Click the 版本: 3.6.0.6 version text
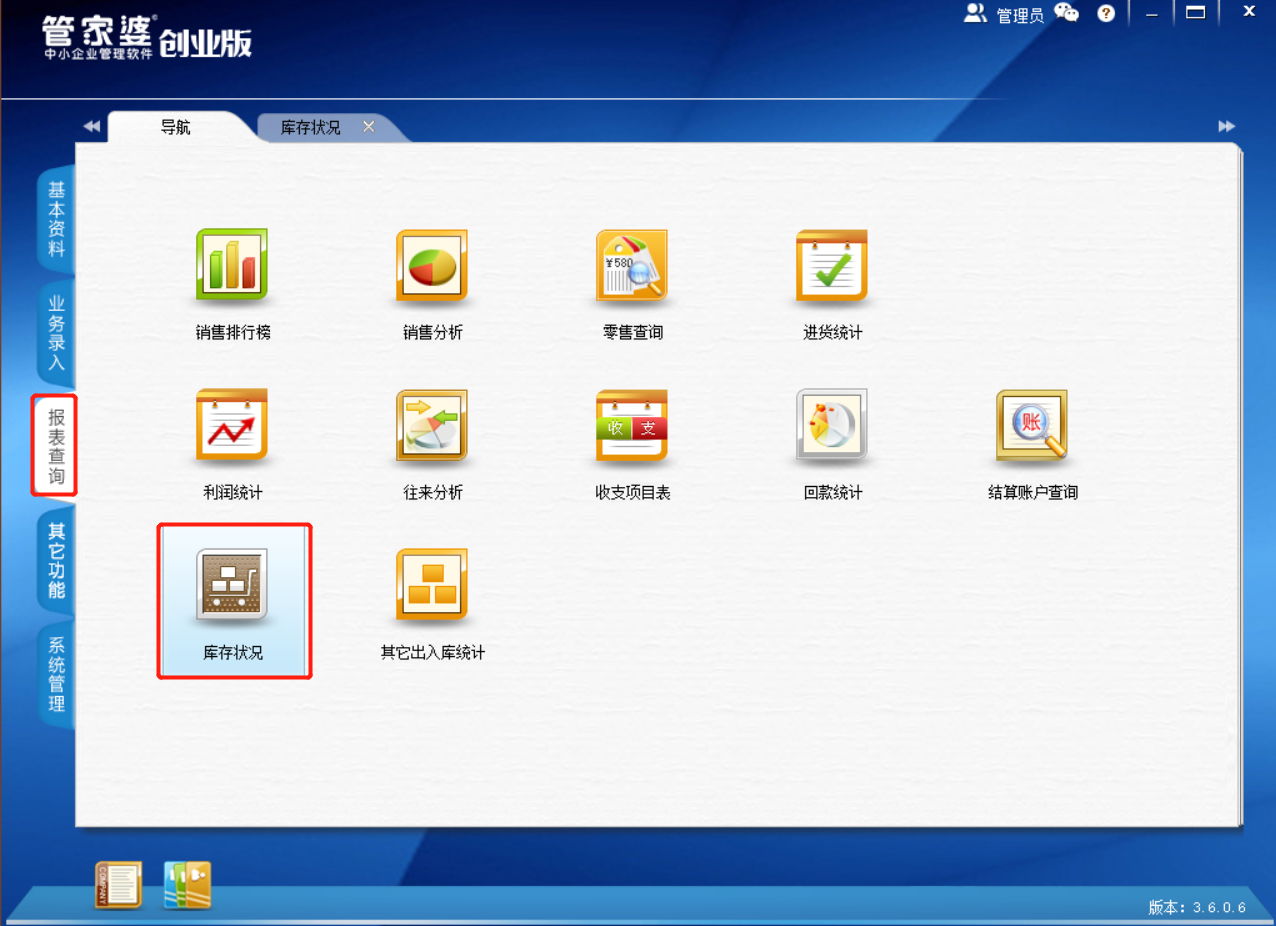The height and width of the screenshot is (926, 1276). (1197, 907)
